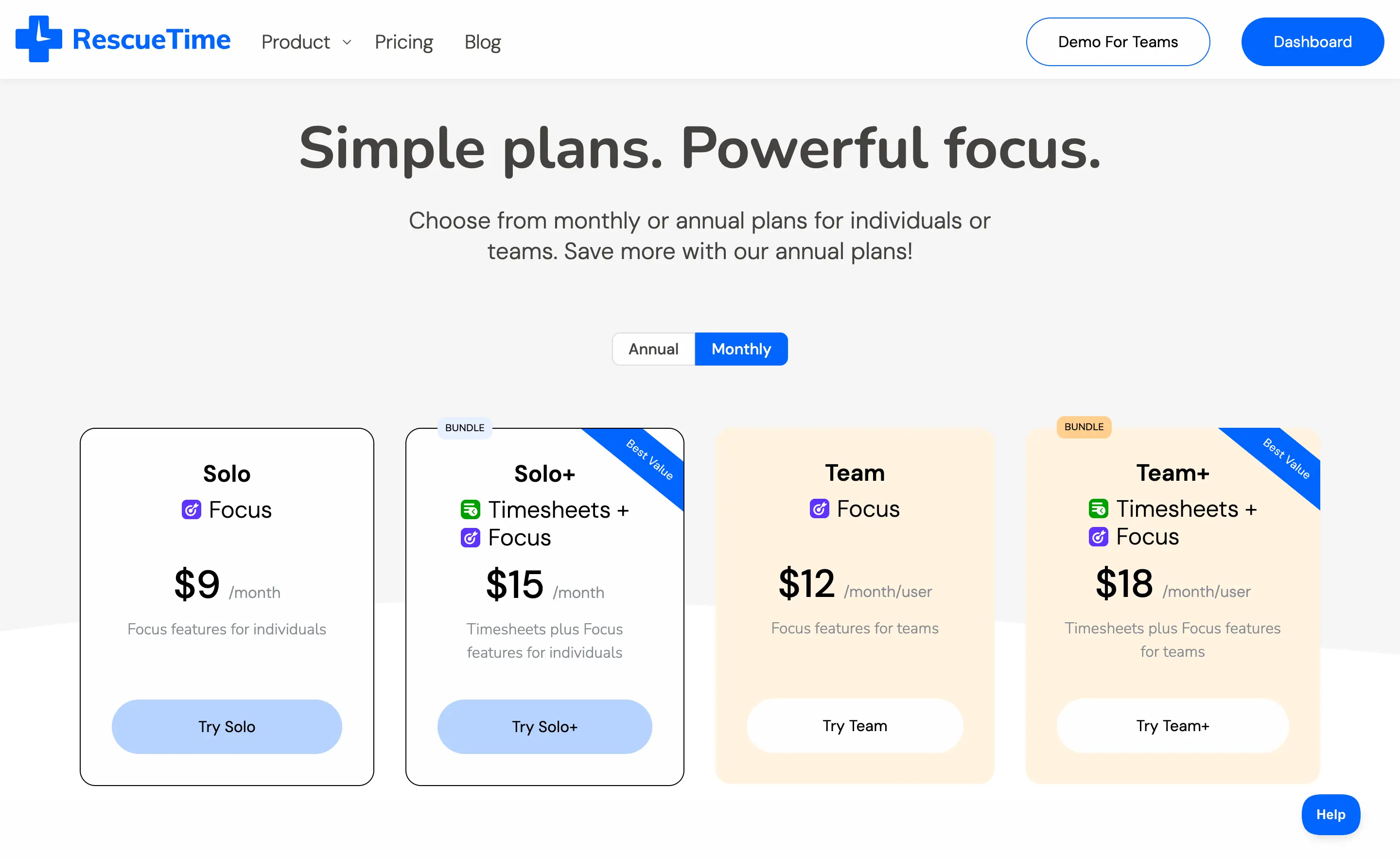Open the Pricing page
1400x858 pixels.
tap(403, 41)
